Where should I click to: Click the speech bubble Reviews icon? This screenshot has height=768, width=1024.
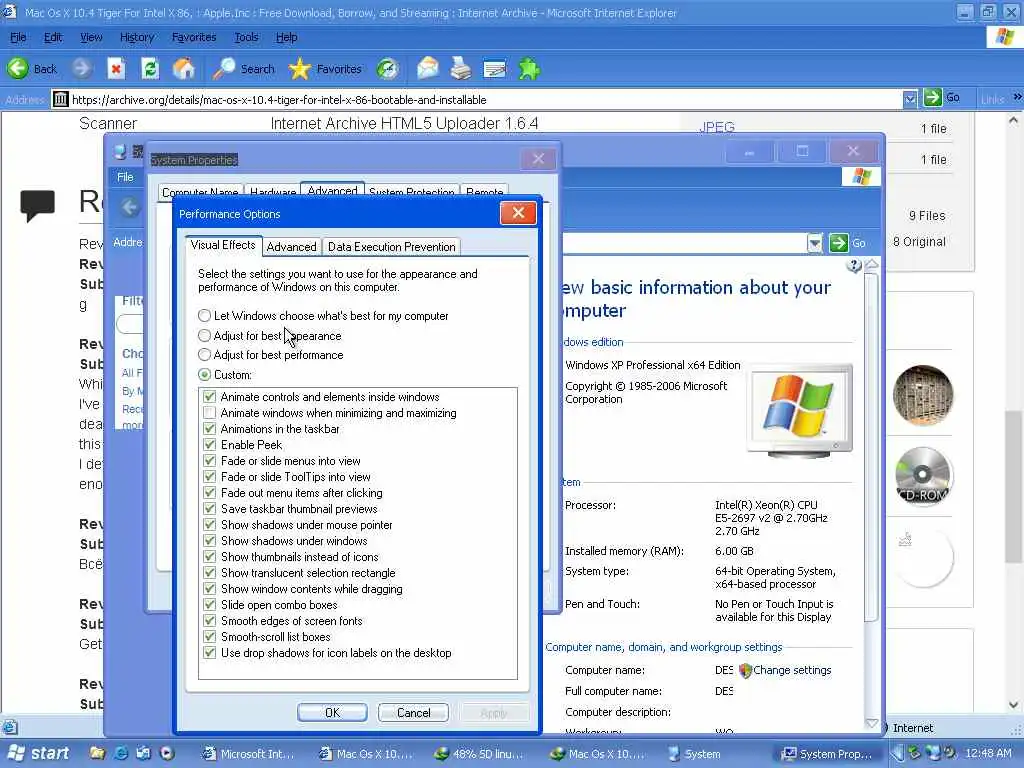(37, 205)
